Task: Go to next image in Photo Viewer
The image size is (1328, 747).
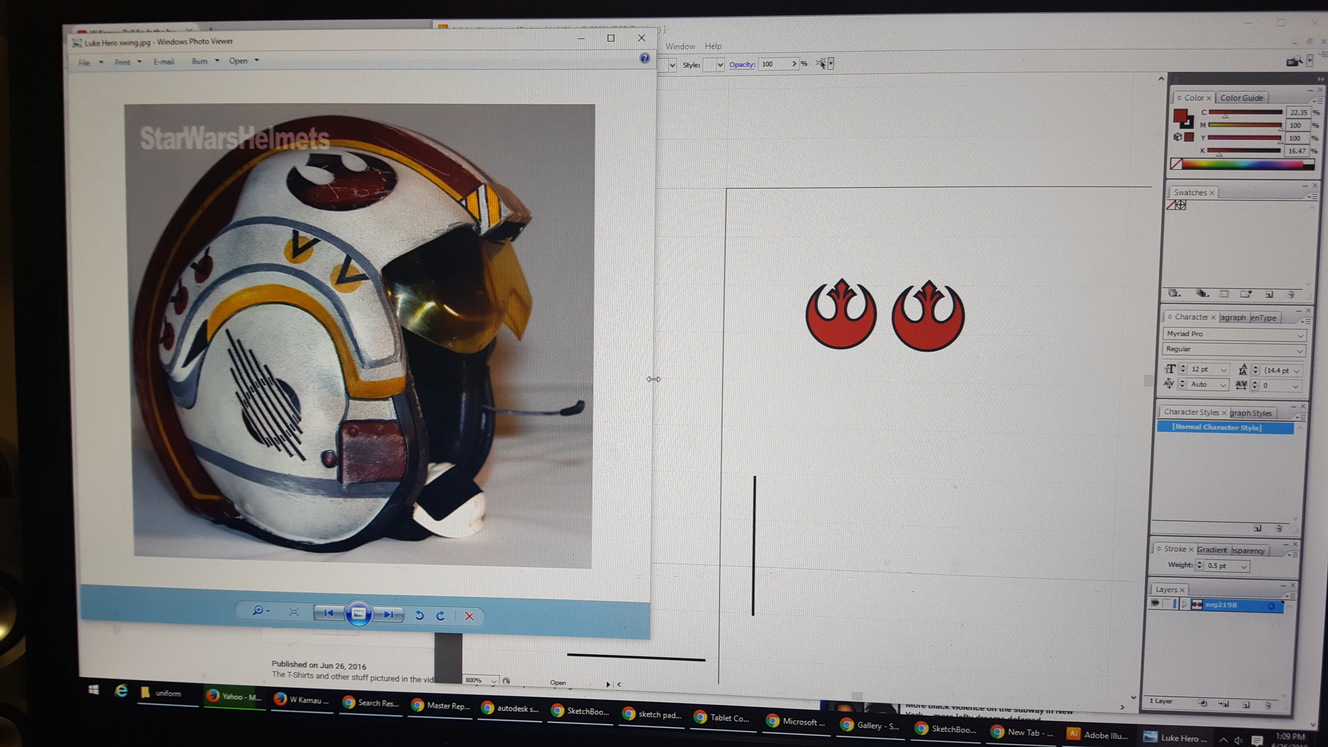Action: [388, 615]
